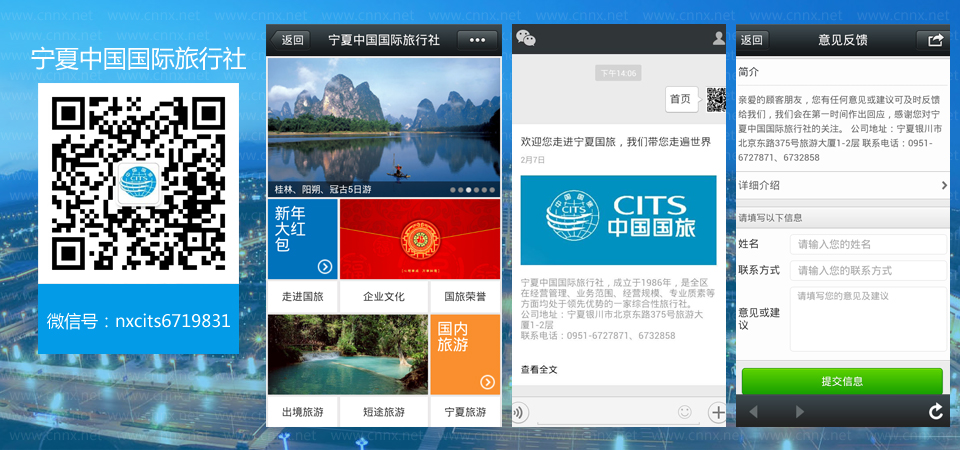The height and width of the screenshot is (450, 960).
Task: Click 欢迎您走进宁夏国旅 article title
Action: coord(616,142)
